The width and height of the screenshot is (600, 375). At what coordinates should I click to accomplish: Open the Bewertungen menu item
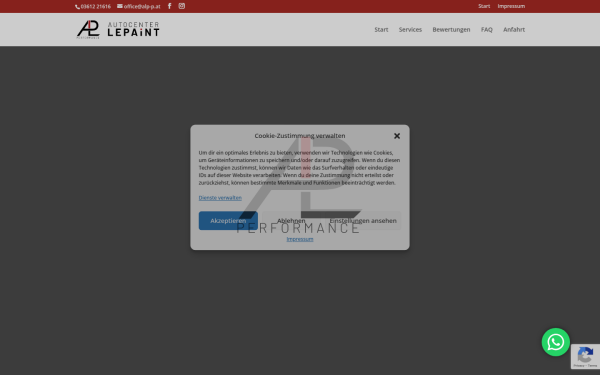click(x=451, y=29)
